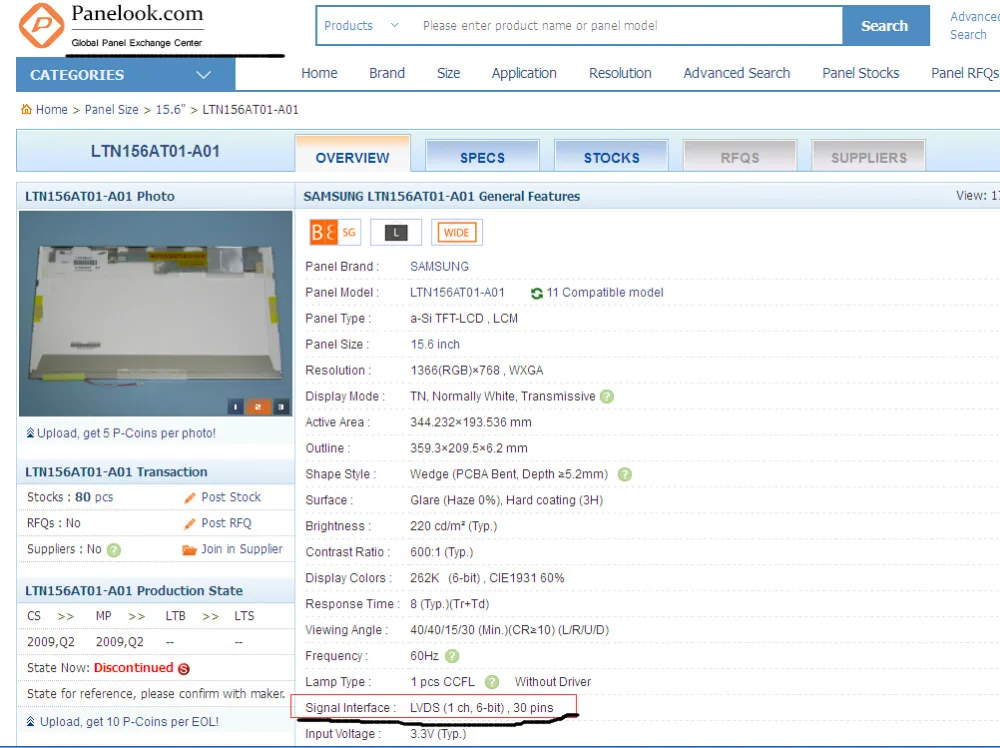Show photo 1 in the panel gallery

[x=235, y=406]
